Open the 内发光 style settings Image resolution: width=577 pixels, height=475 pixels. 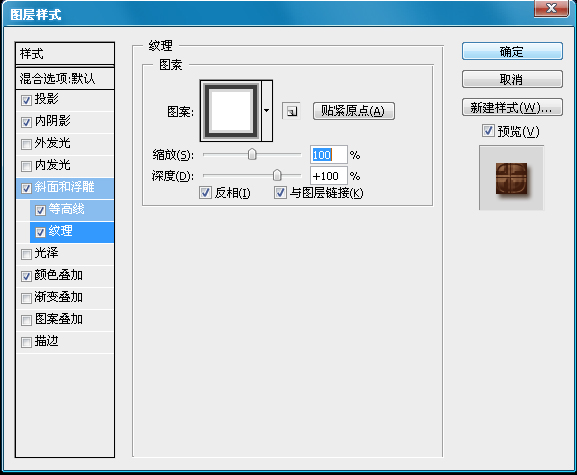52,165
